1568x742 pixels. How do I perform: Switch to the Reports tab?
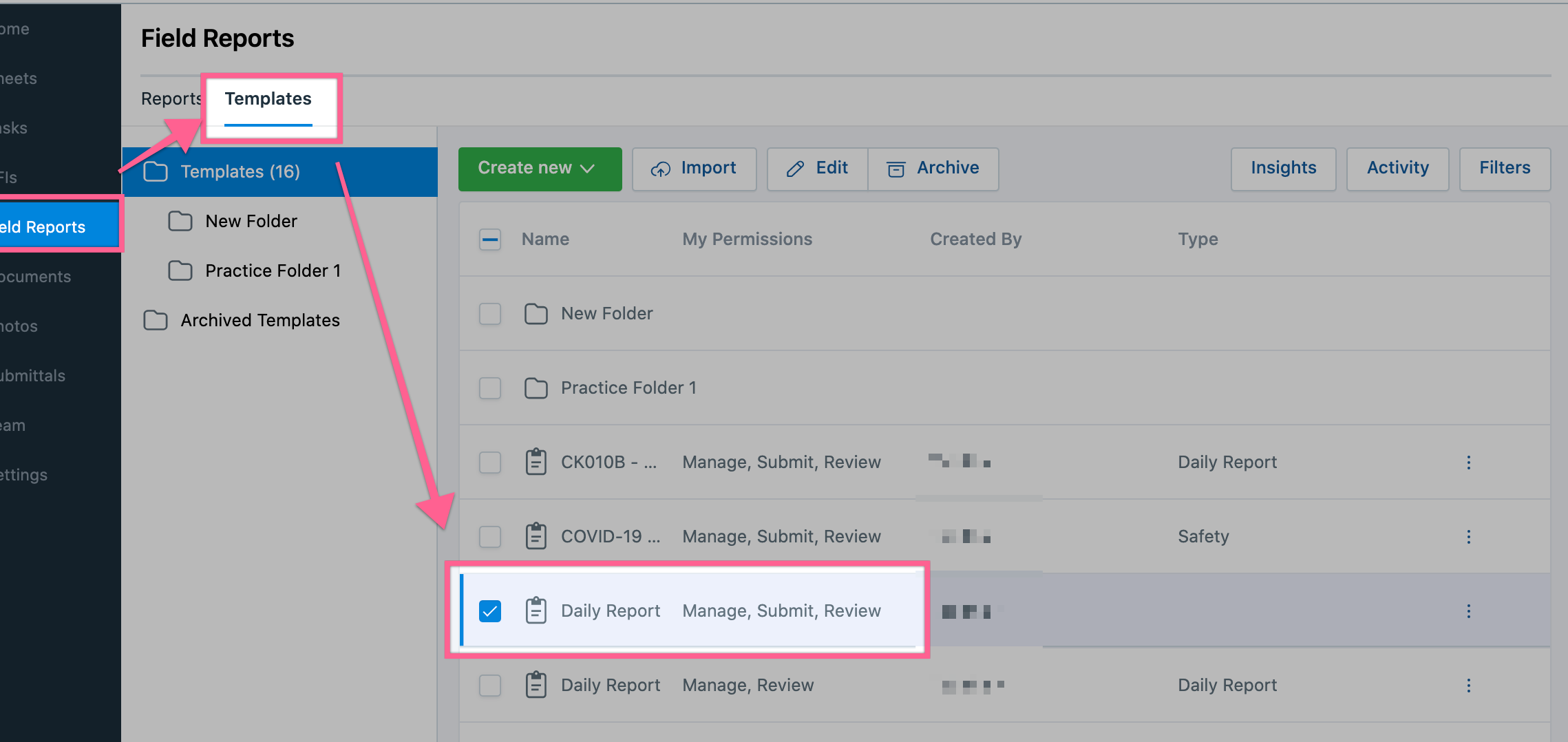(x=171, y=98)
